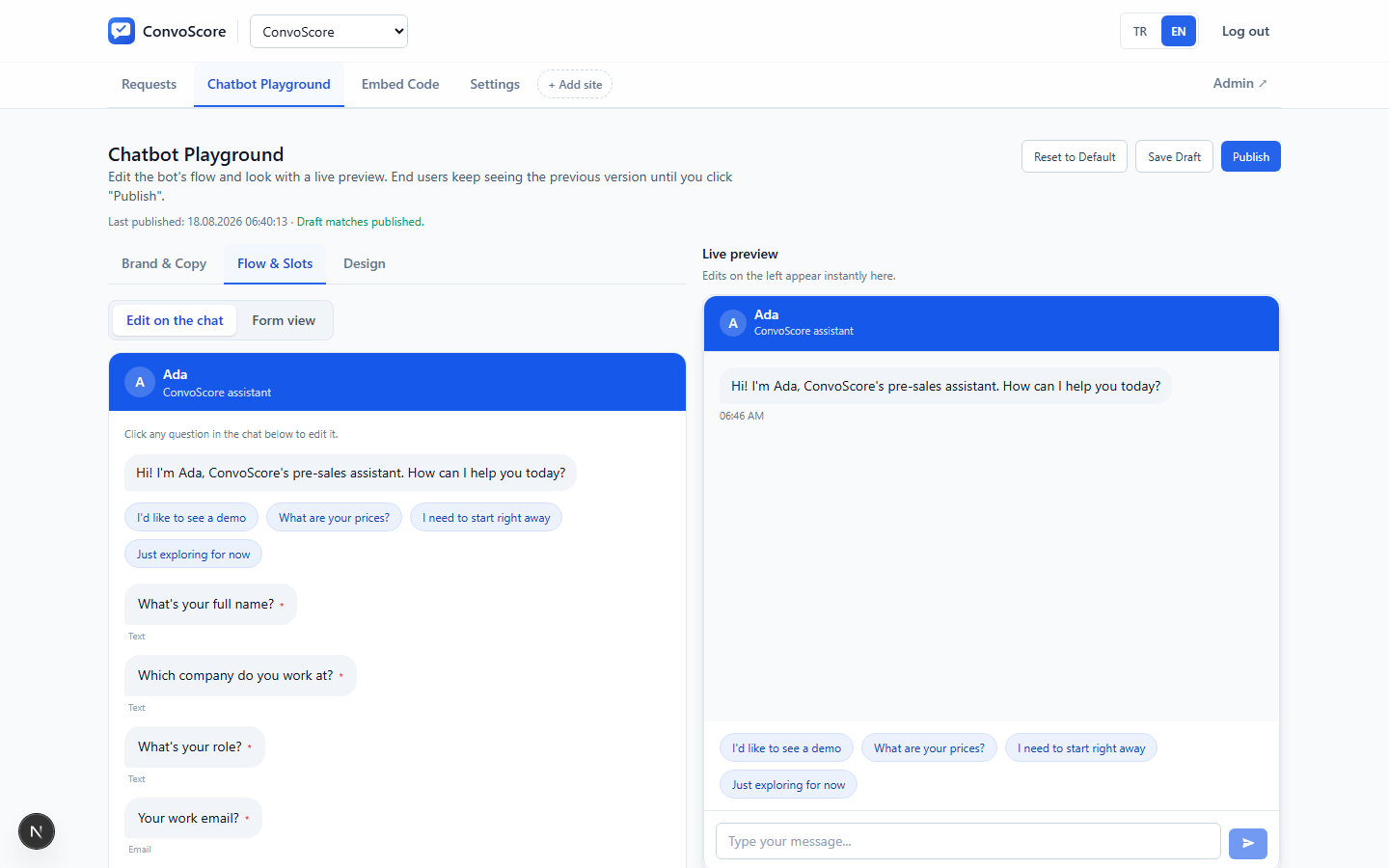
Task: Click the ConvoScore logo icon
Action: pos(122,31)
